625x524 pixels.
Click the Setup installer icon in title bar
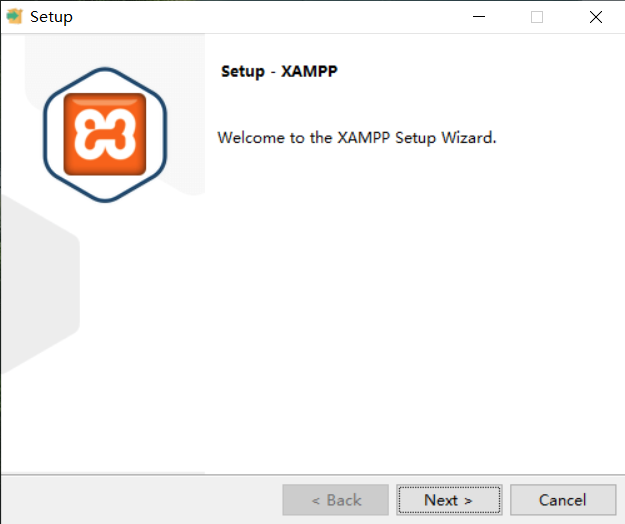(x=15, y=16)
